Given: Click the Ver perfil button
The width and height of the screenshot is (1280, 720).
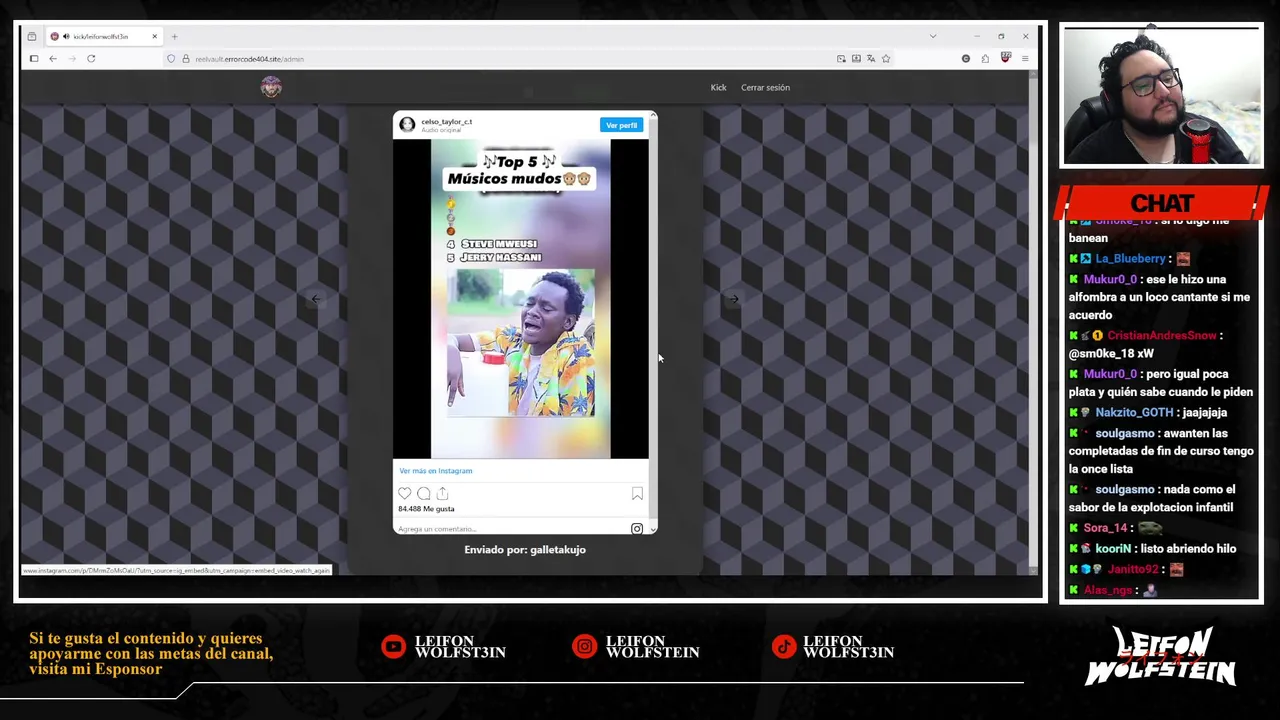Looking at the screenshot, I should pyautogui.click(x=621, y=125).
